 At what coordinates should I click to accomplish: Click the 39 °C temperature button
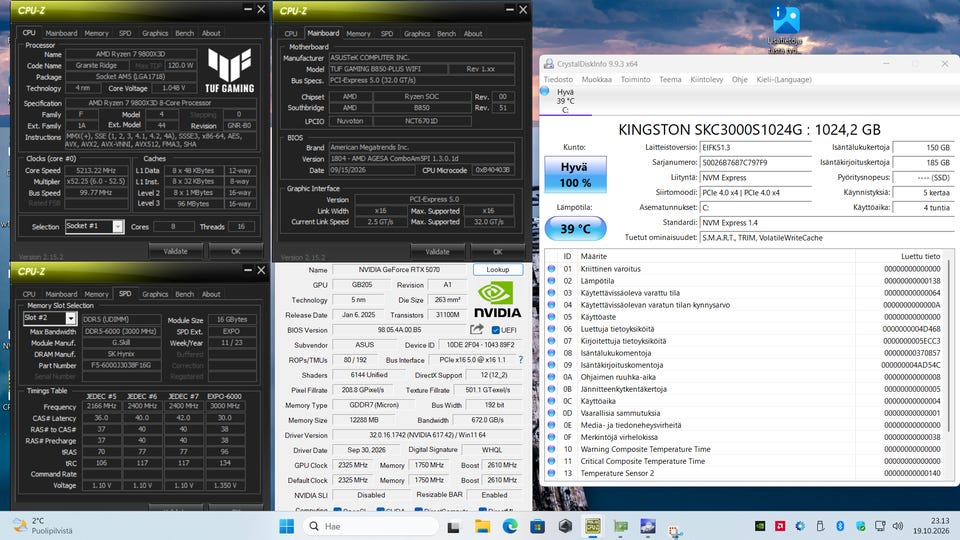tap(576, 229)
